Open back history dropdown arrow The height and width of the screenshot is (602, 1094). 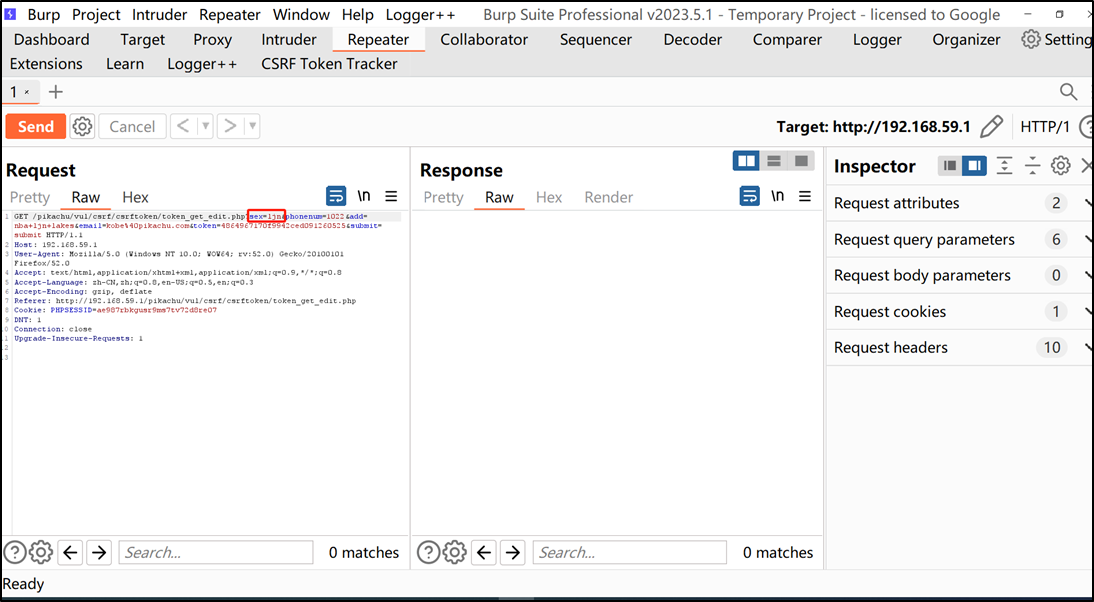pyautogui.click(x=205, y=126)
